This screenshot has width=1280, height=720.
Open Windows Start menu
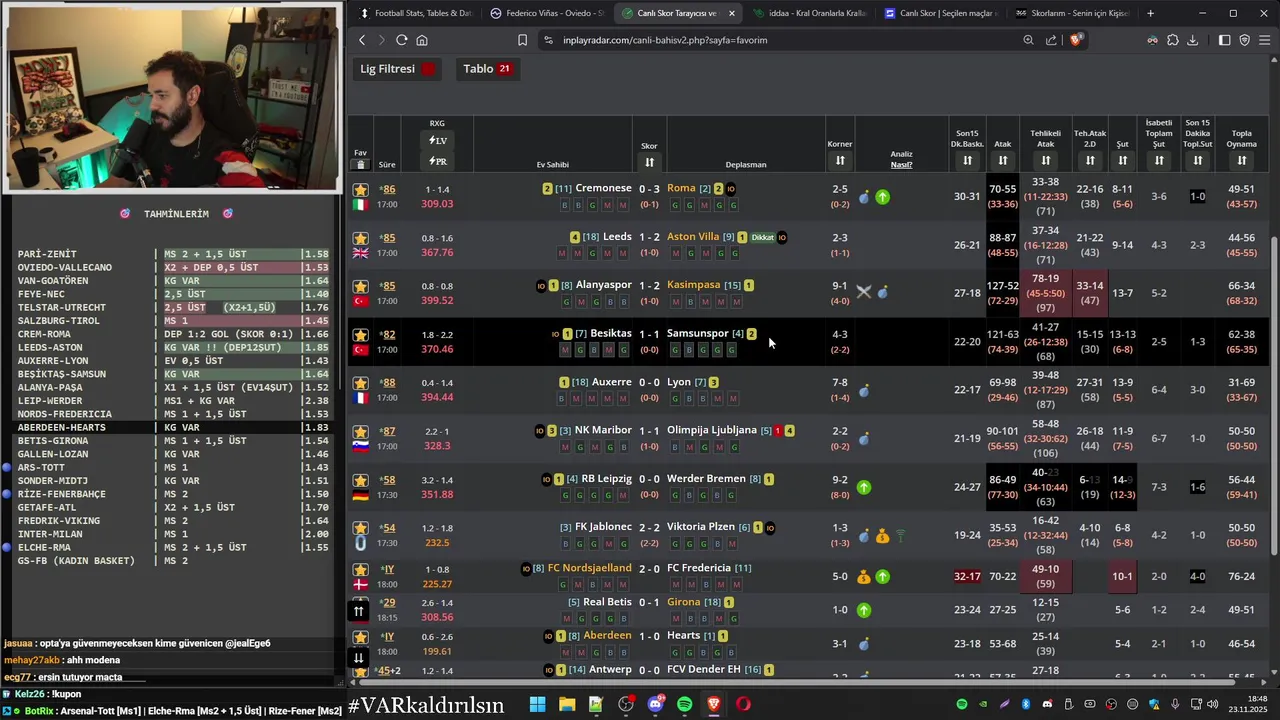[x=537, y=704]
